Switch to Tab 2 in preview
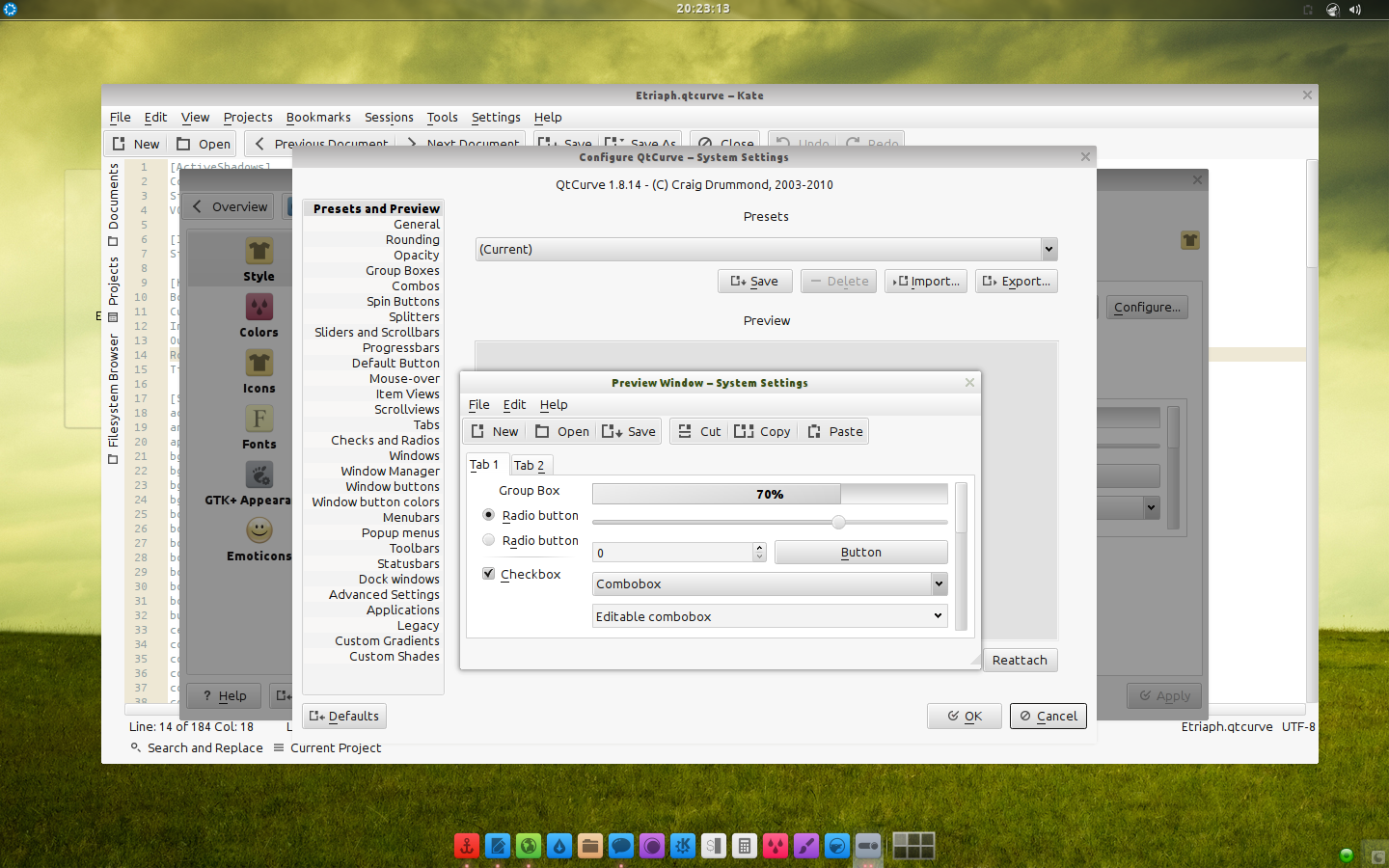The width and height of the screenshot is (1389, 868). [x=530, y=465]
